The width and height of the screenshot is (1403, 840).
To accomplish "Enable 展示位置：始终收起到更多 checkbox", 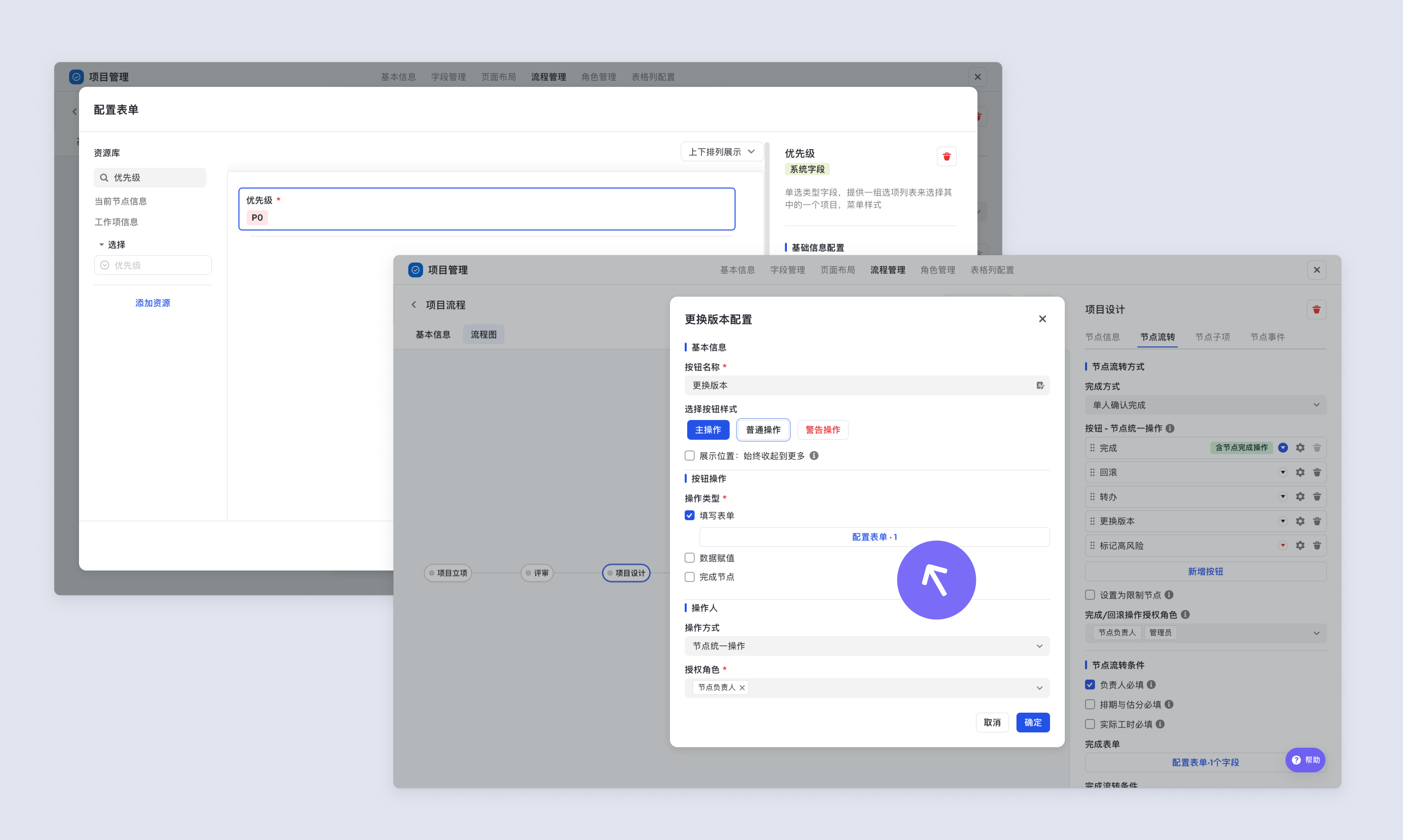I will (690, 456).
